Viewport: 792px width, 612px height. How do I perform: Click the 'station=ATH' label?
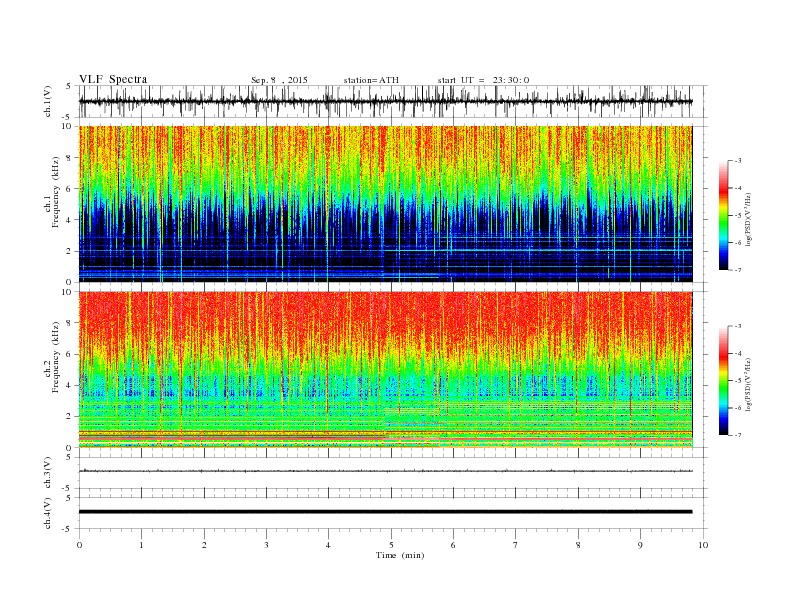(371, 80)
